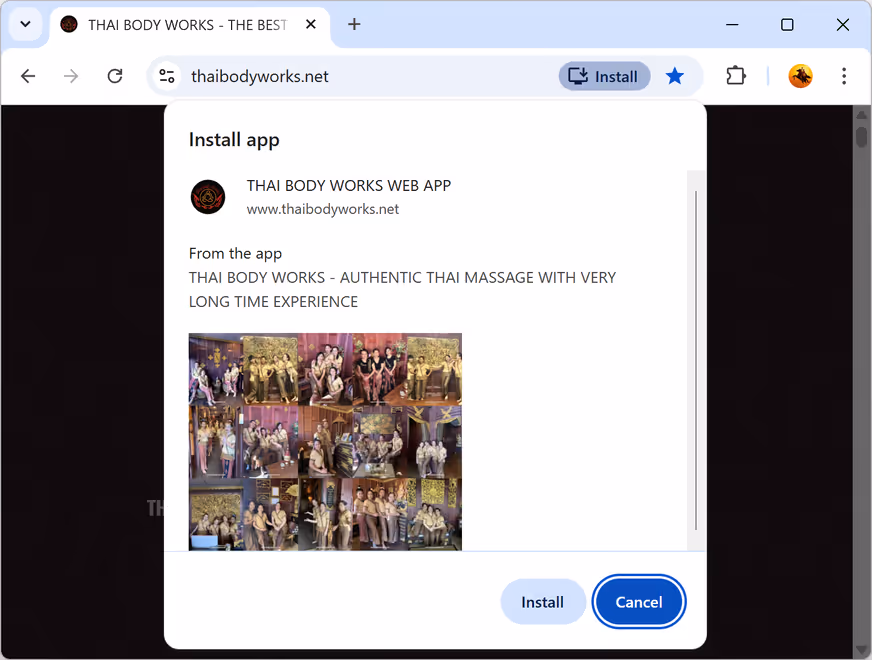This screenshot has height=660, width=872.
Task: Click the app screenshot collage thumbnail
Action: 325,441
